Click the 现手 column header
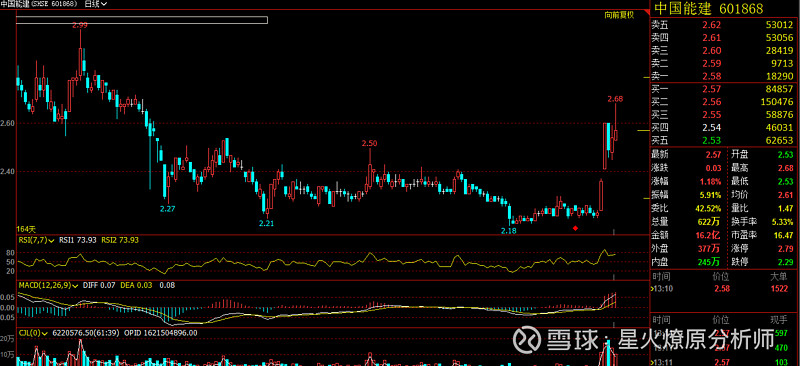Image resolution: width=800 pixels, height=366 pixels. (779, 320)
